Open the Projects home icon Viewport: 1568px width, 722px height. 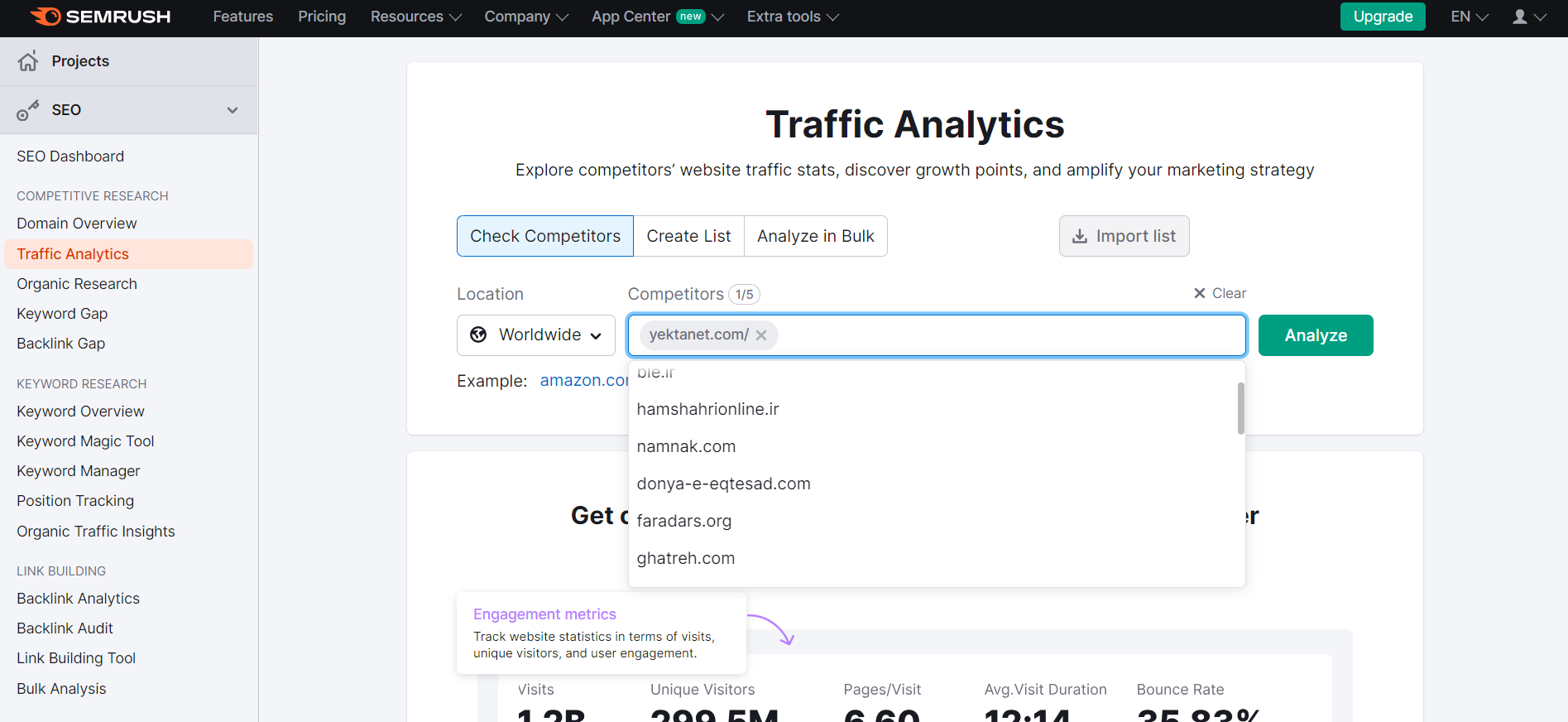tap(28, 61)
